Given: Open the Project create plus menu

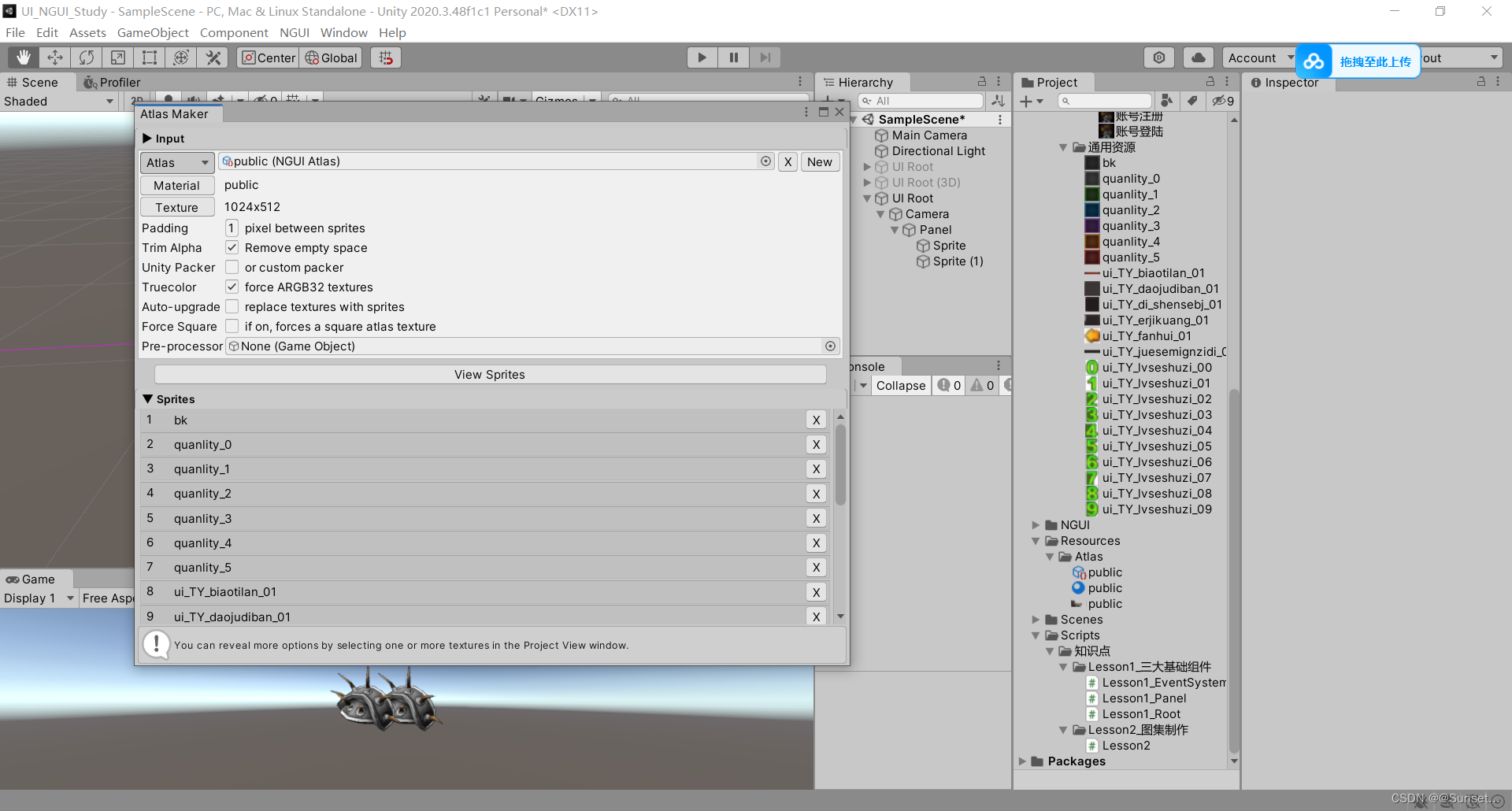Looking at the screenshot, I should pyautogui.click(x=1031, y=101).
